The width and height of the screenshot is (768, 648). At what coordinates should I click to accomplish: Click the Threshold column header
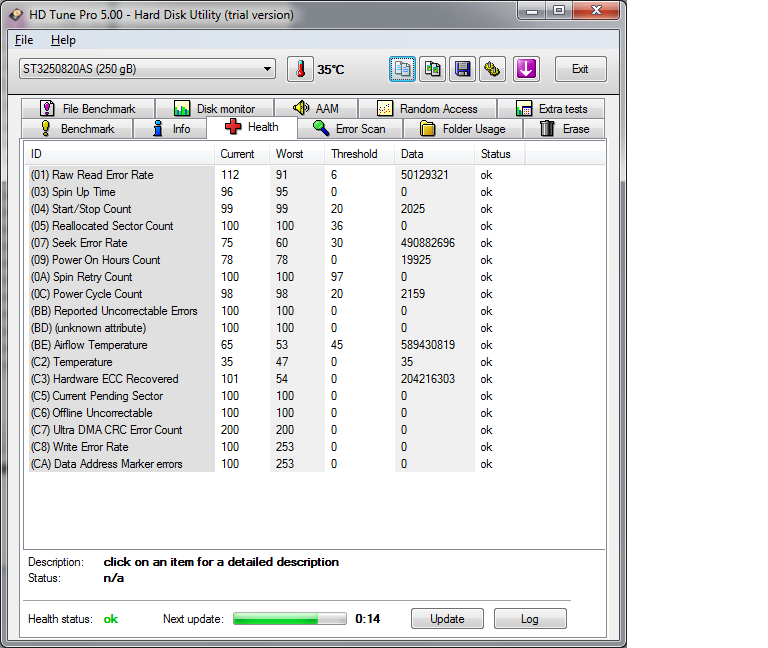(x=360, y=154)
